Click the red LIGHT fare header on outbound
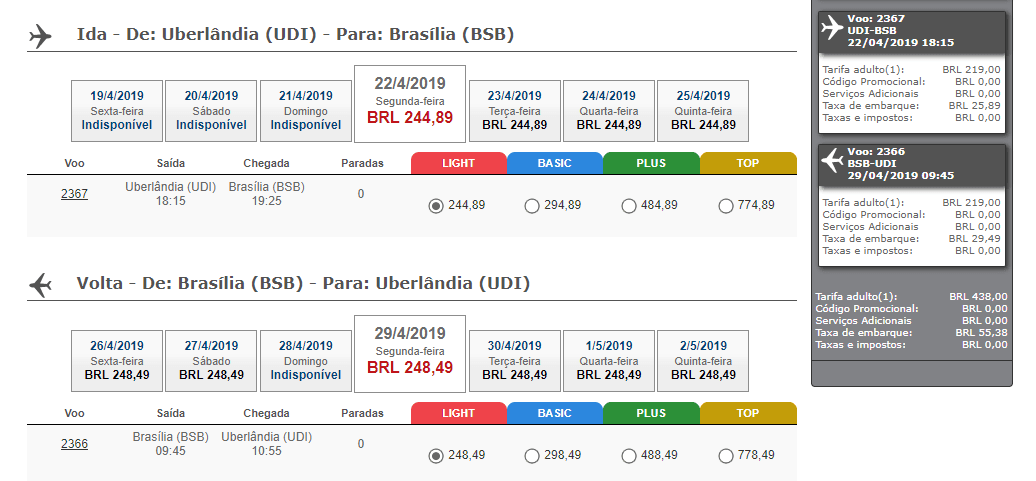This screenshot has width=1036, height=481. point(459,163)
